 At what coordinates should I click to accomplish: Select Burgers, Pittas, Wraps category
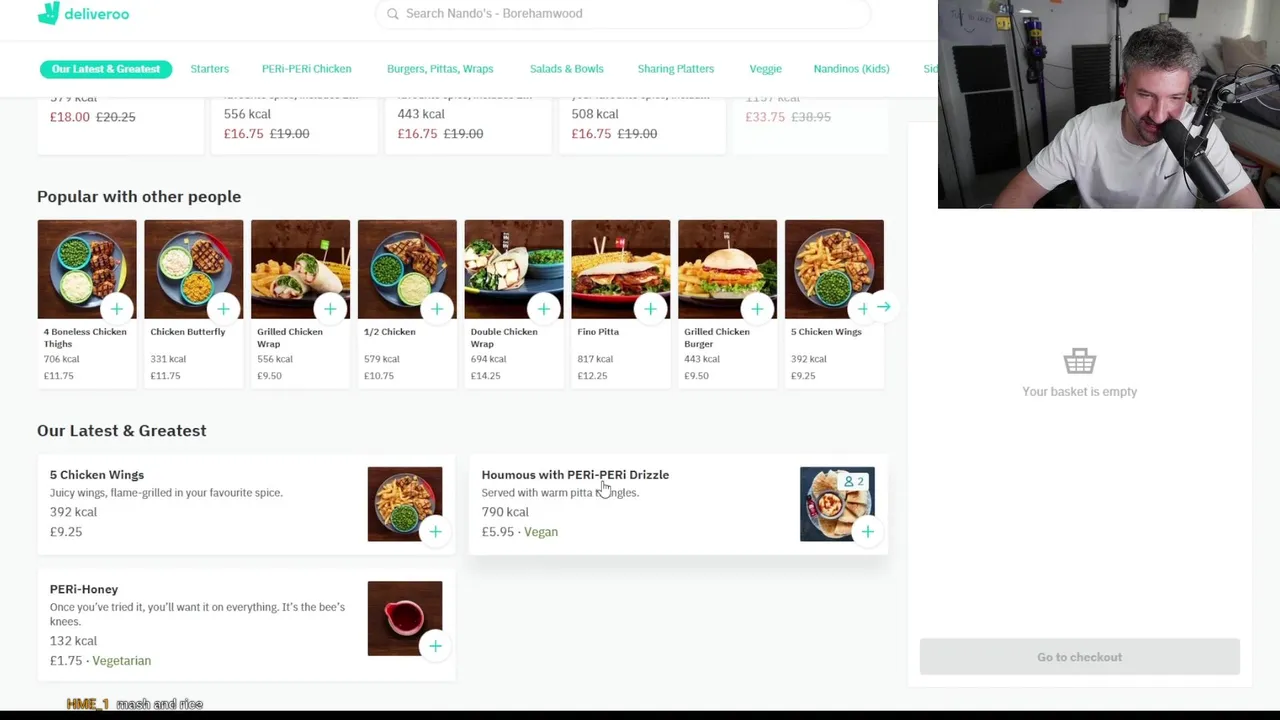coord(440,69)
